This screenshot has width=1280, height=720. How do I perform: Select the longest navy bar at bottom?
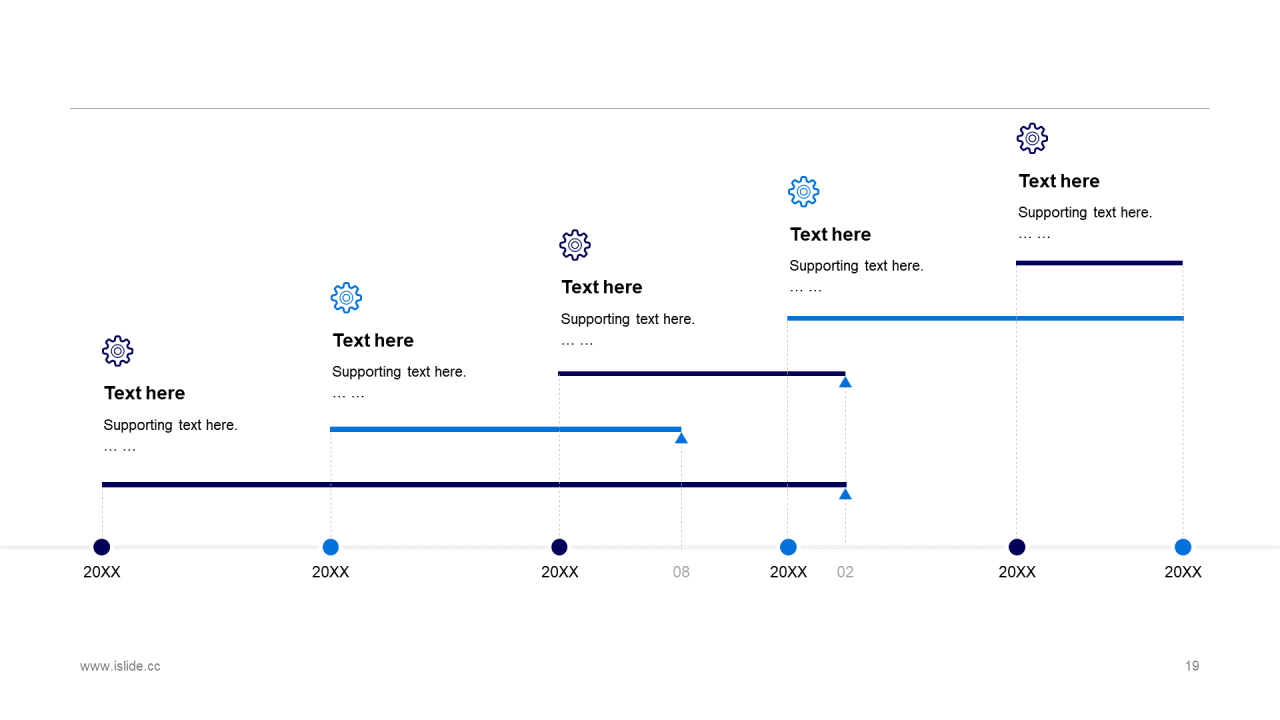(x=474, y=485)
